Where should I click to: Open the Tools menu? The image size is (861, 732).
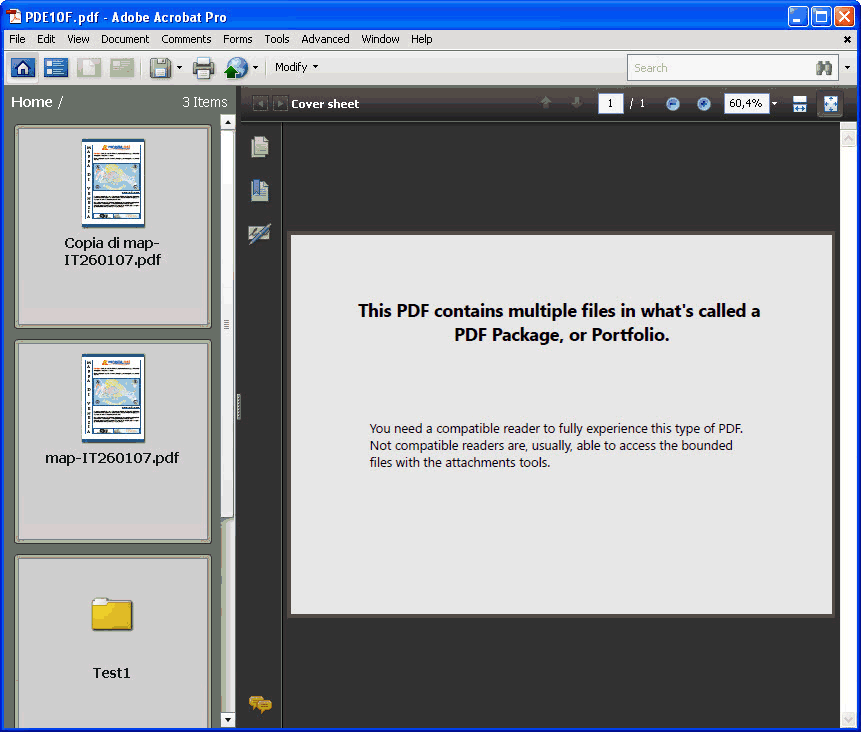coord(277,39)
